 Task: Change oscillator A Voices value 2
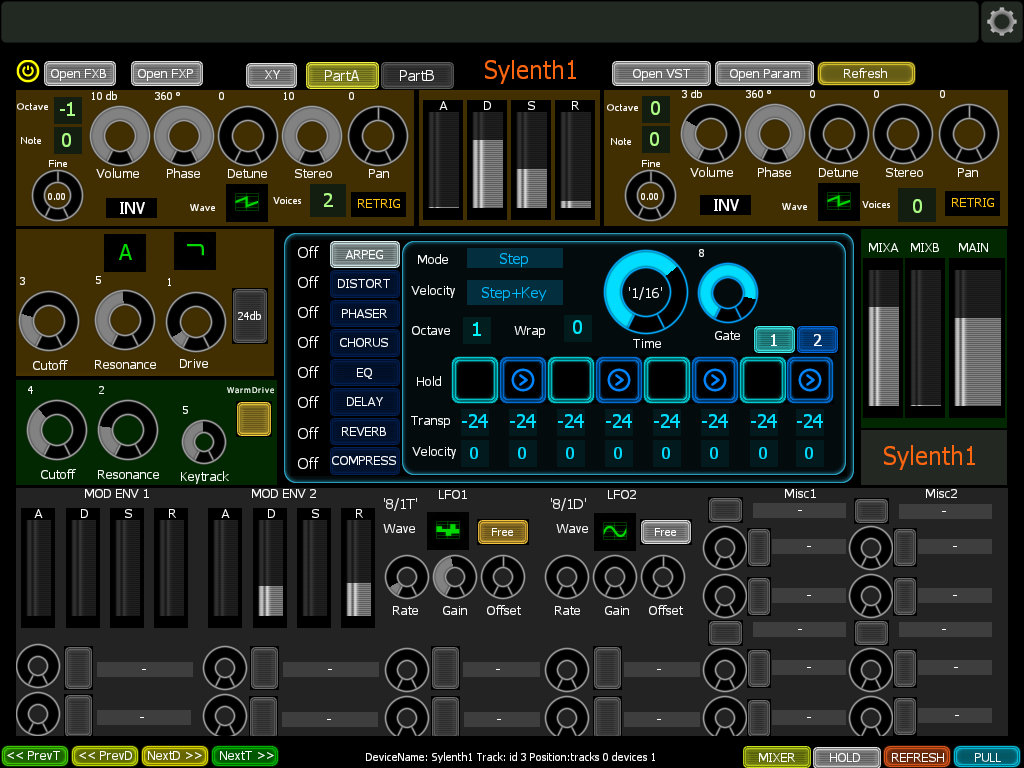[x=328, y=200]
